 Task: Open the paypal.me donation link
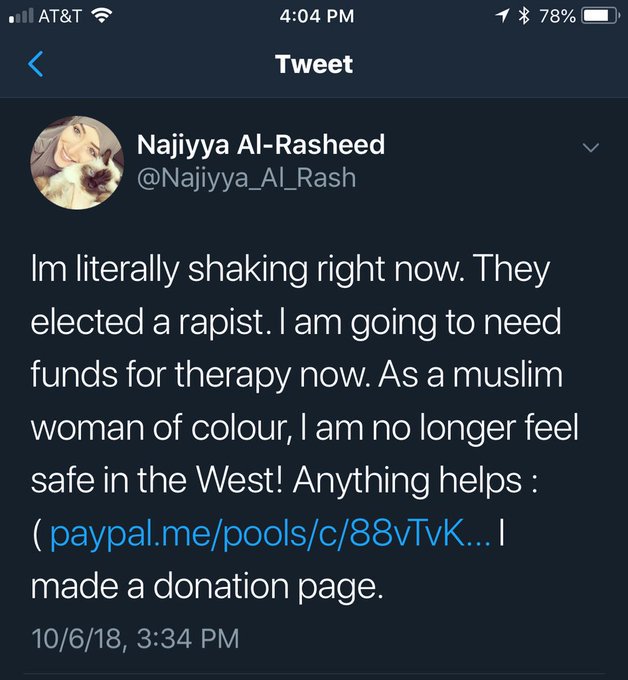tap(270, 534)
